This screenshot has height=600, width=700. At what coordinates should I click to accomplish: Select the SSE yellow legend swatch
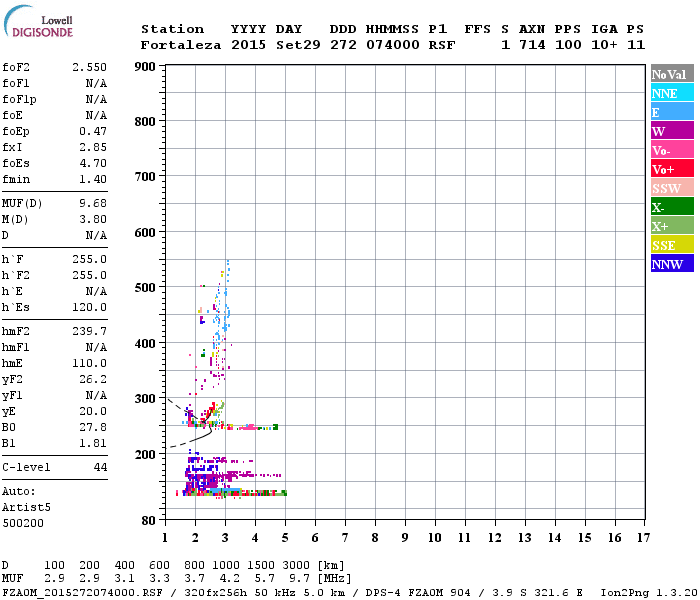tap(672, 245)
